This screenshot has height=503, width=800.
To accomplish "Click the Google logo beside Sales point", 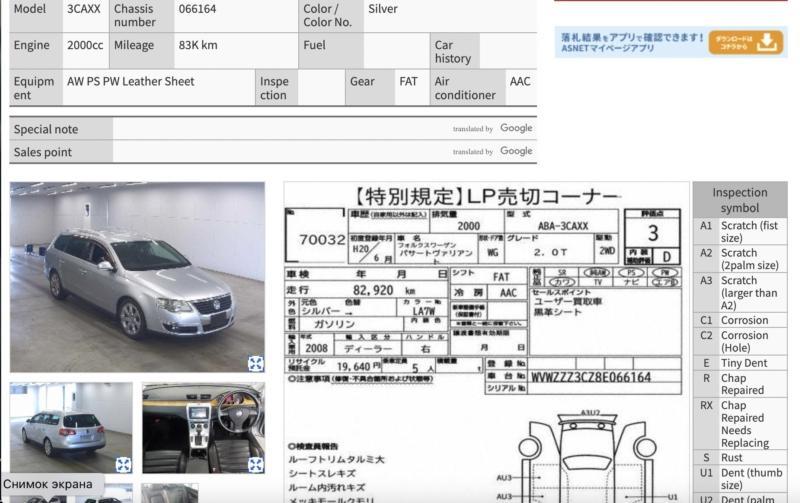I will [x=516, y=151].
